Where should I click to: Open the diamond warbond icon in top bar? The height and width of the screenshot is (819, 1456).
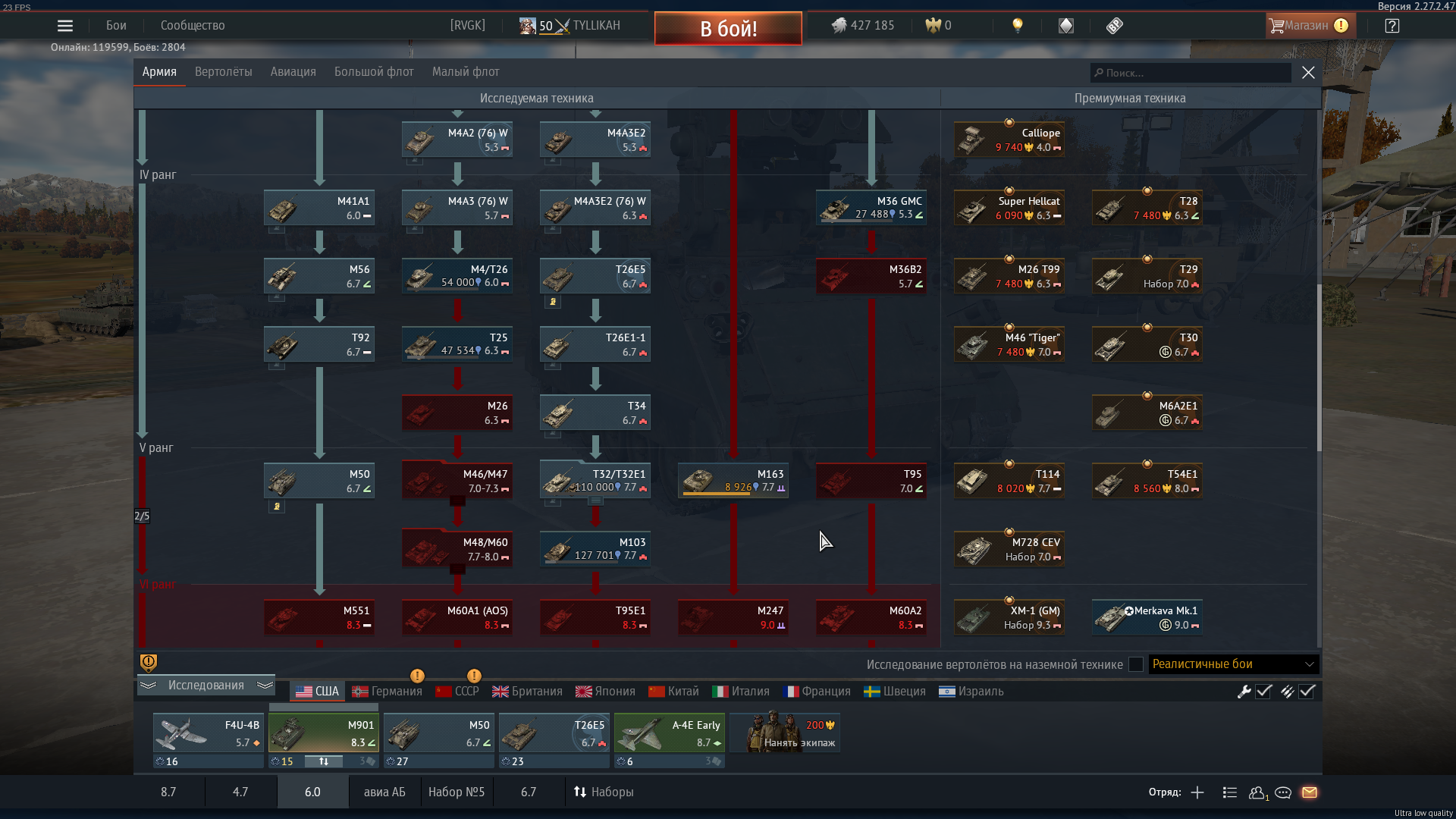coord(1066,26)
